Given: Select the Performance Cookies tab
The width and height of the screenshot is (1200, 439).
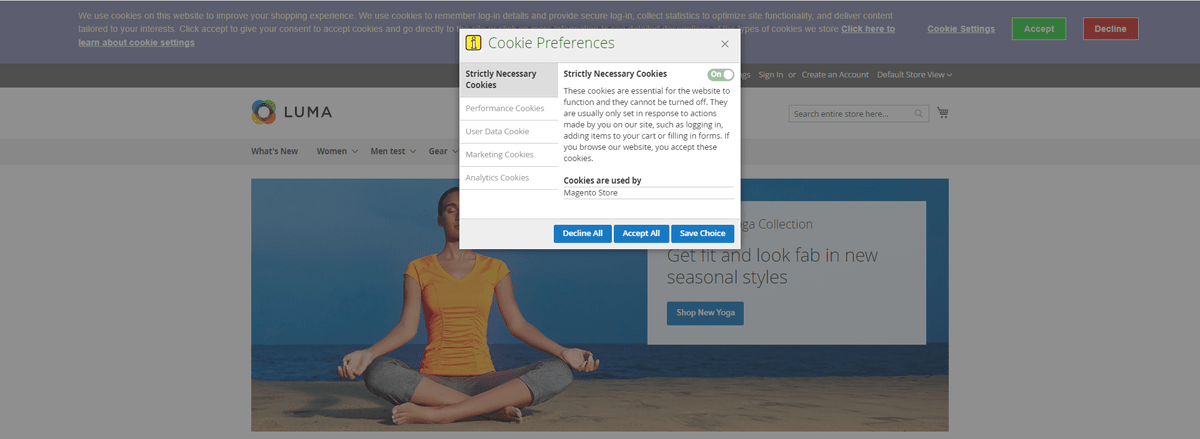Looking at the screenshot, I should click(505, 108).
